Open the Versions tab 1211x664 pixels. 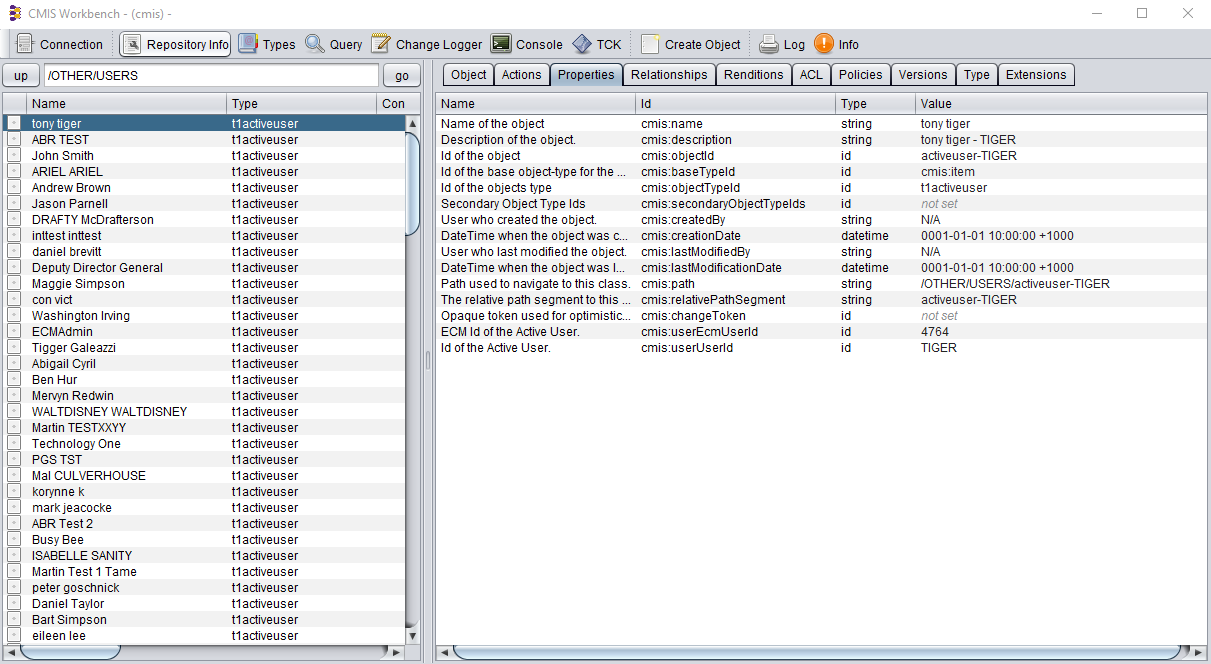coord(923,75)
